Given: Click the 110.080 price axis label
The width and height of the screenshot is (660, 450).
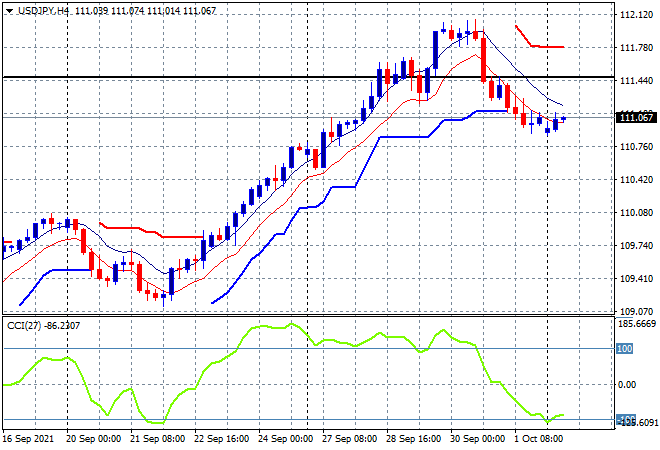Looking at the screenshot, I should point(636,213).
